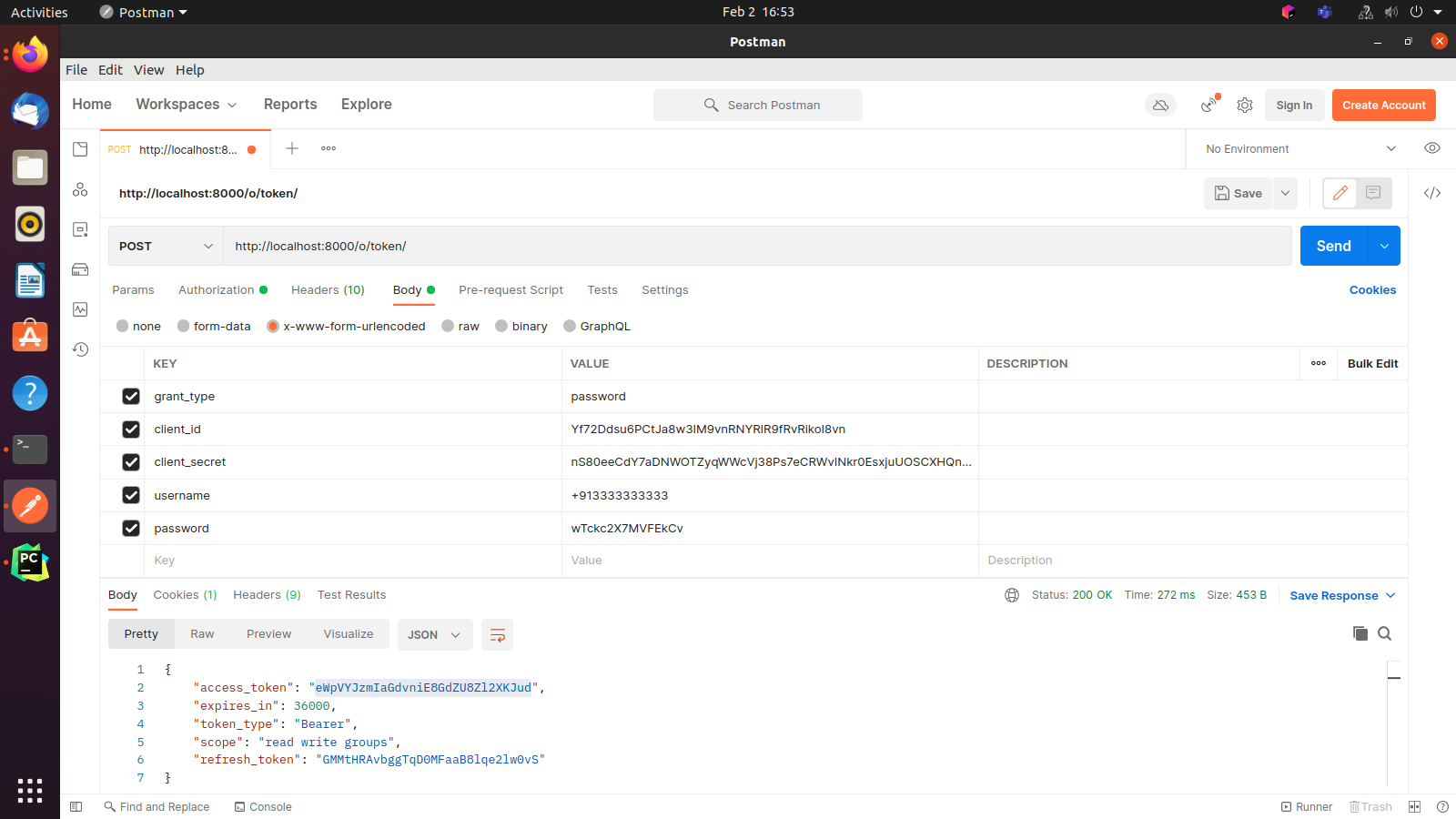Toggle line wrap in response viewer
The image size is (1456, 819).
pos(497,635)
